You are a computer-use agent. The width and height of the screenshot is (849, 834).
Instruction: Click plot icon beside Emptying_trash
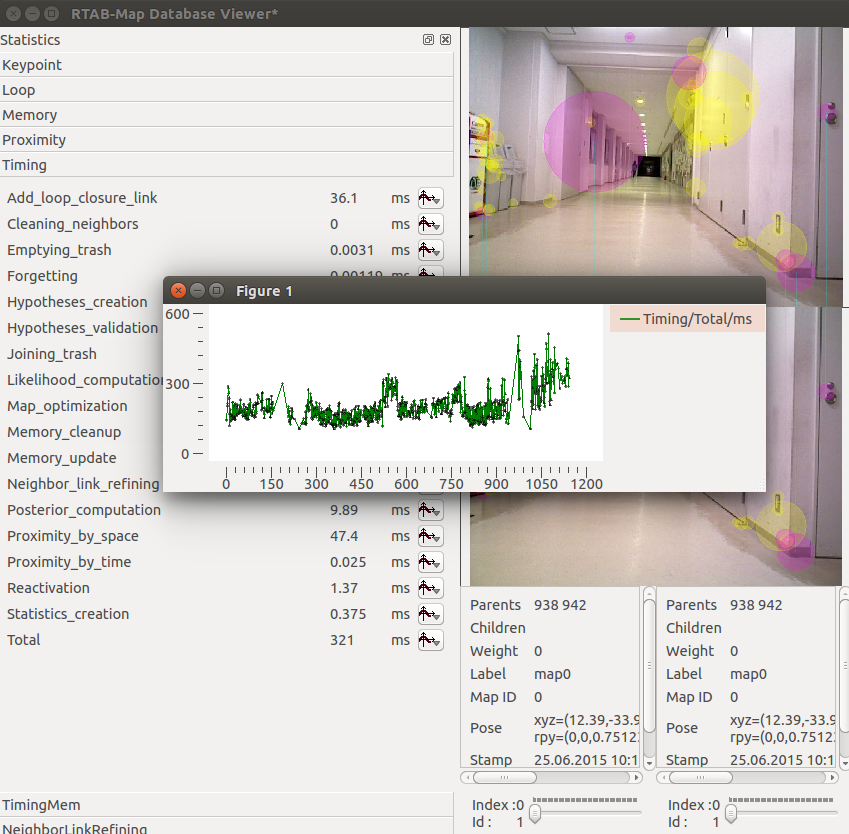tap(430, 250)
